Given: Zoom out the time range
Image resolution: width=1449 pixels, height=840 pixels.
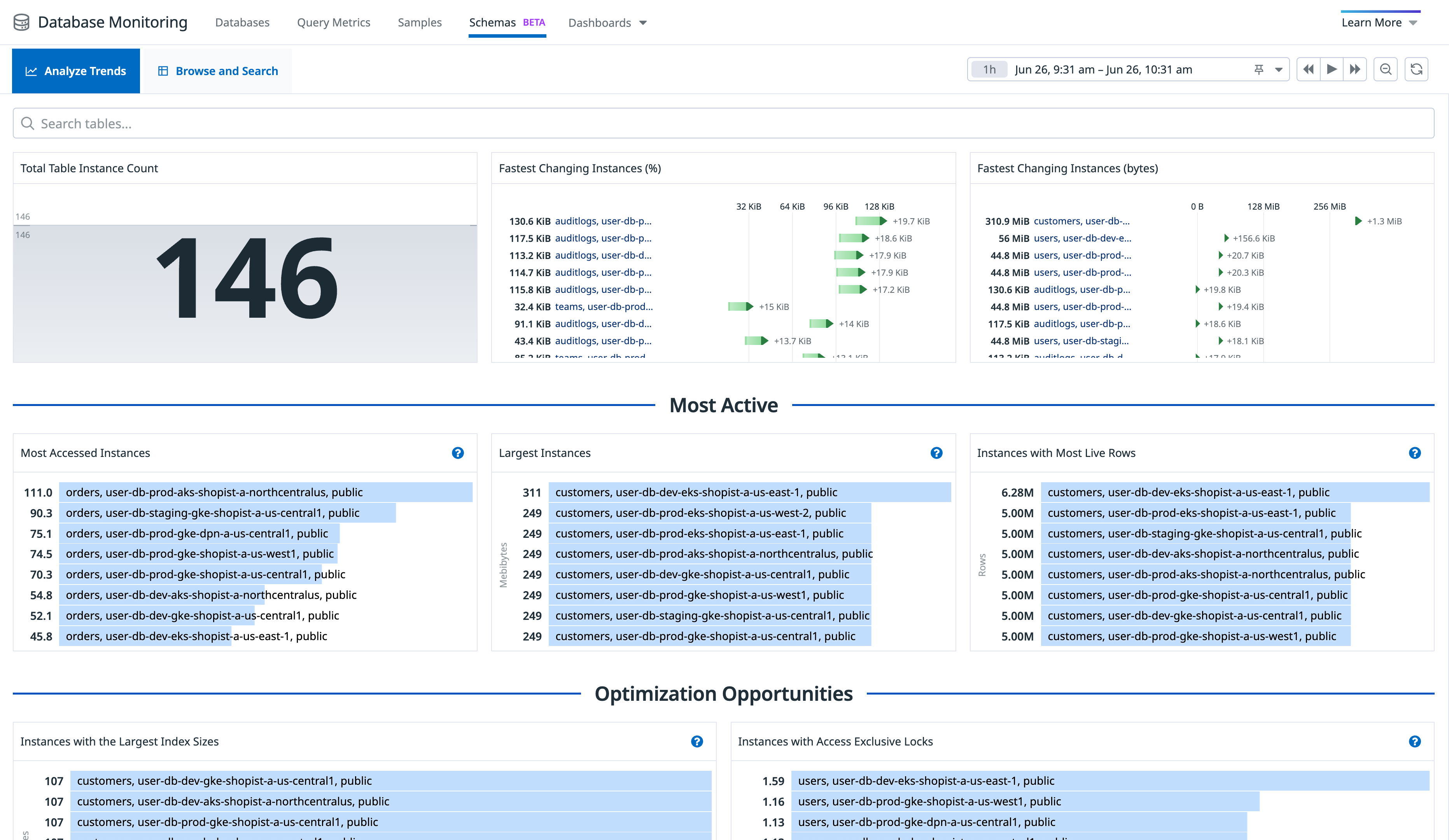Looking at the screenshot, I should point(1386,69).
